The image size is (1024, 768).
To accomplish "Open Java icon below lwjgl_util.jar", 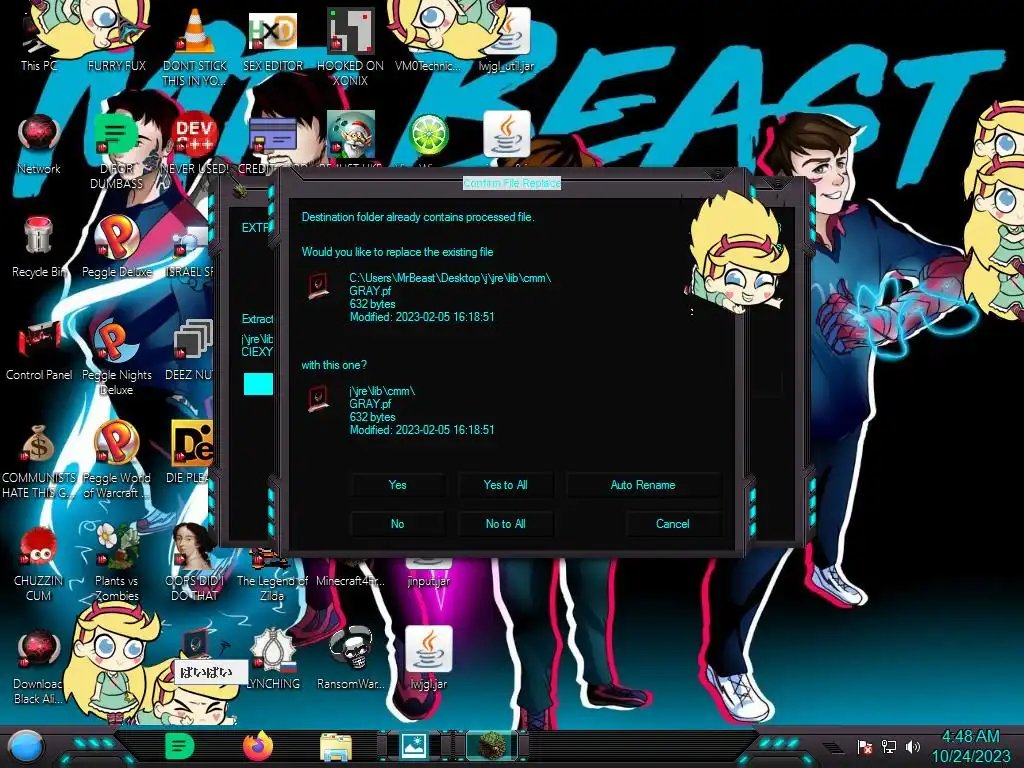I will pos(507,135).
